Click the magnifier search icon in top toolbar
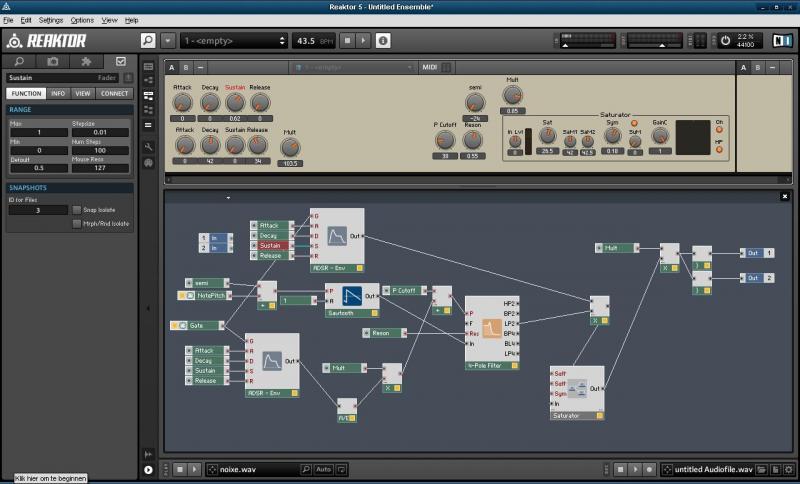 point(148,40)
